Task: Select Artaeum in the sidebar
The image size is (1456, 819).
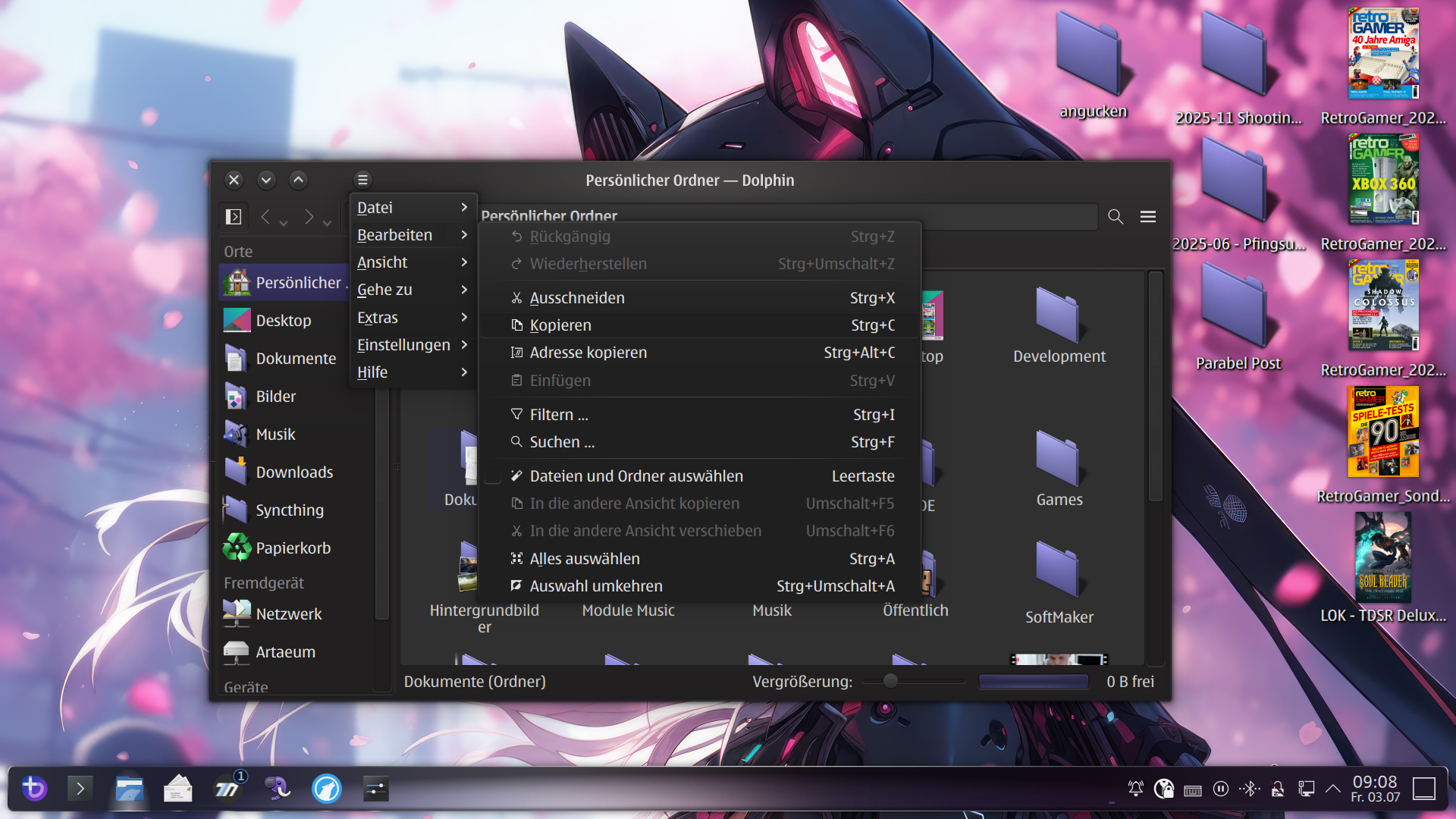Action: 284,651
